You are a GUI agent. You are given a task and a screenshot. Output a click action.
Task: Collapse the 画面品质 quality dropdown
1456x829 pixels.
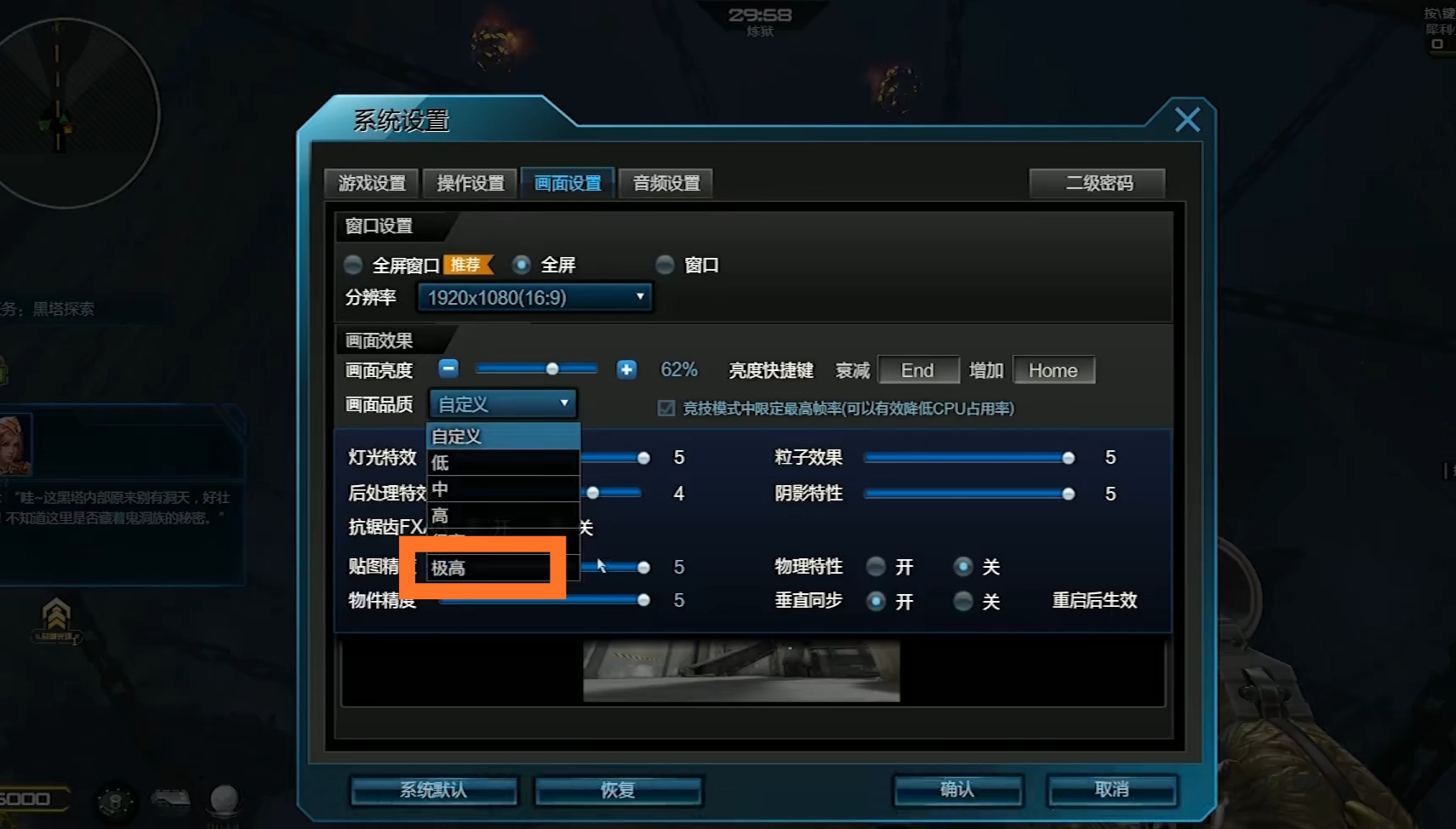point(503,403)
